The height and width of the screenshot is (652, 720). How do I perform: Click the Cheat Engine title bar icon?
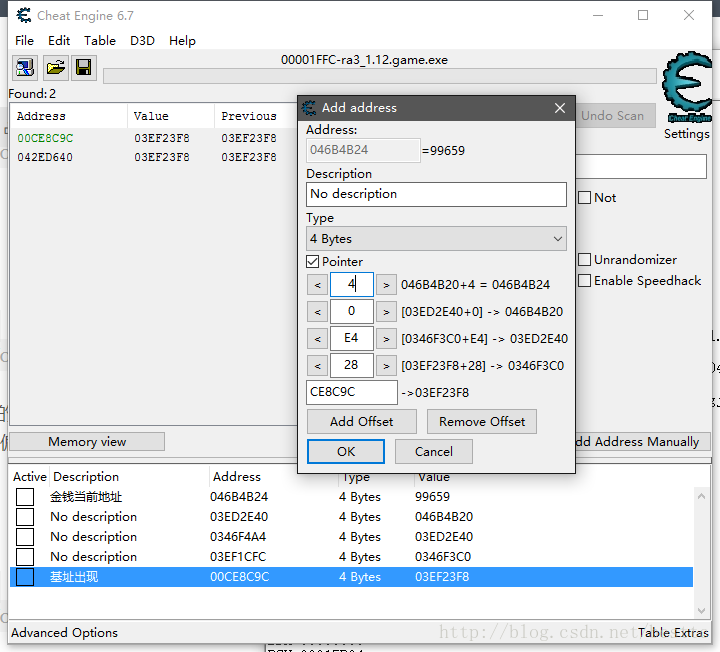24,15
